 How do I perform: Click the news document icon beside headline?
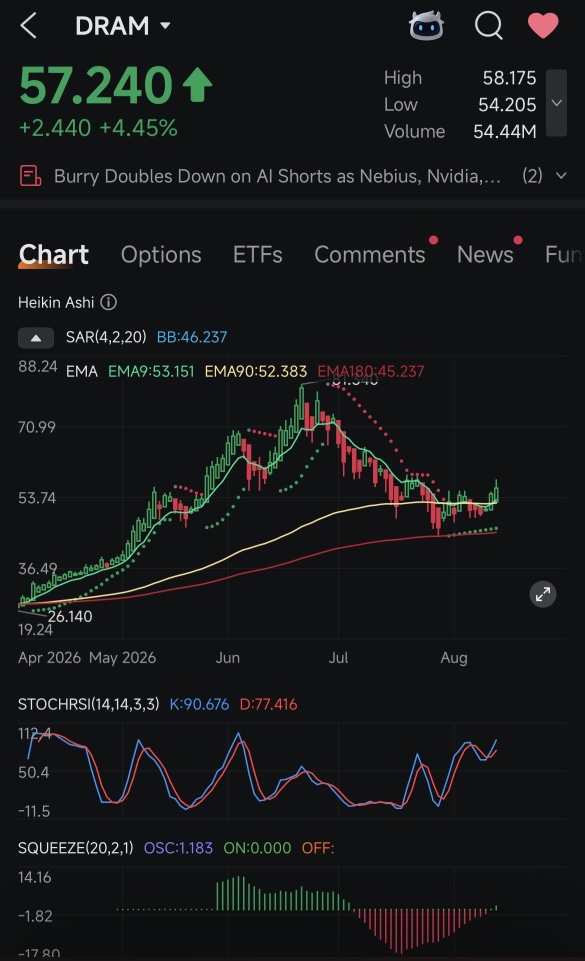click(30, 176)
